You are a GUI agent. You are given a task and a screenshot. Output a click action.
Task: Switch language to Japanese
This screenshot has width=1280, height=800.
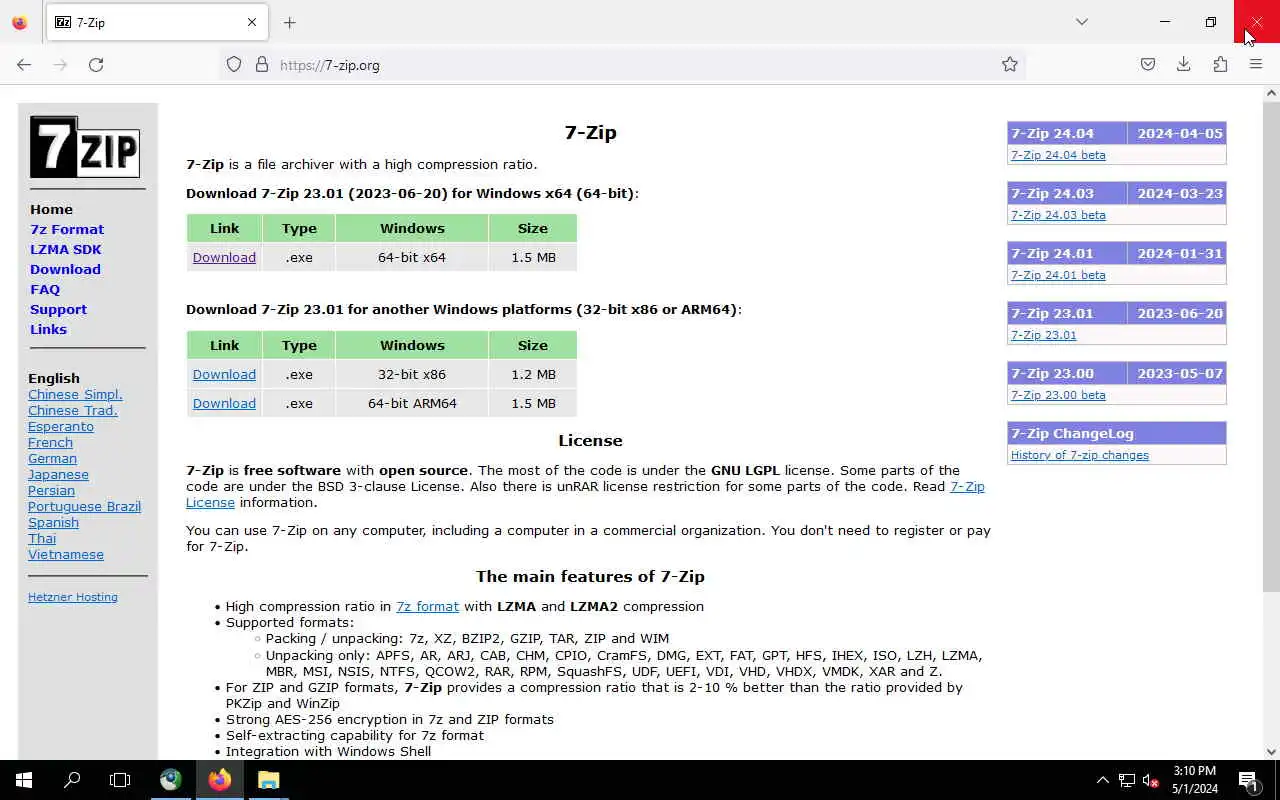[58, 474]
